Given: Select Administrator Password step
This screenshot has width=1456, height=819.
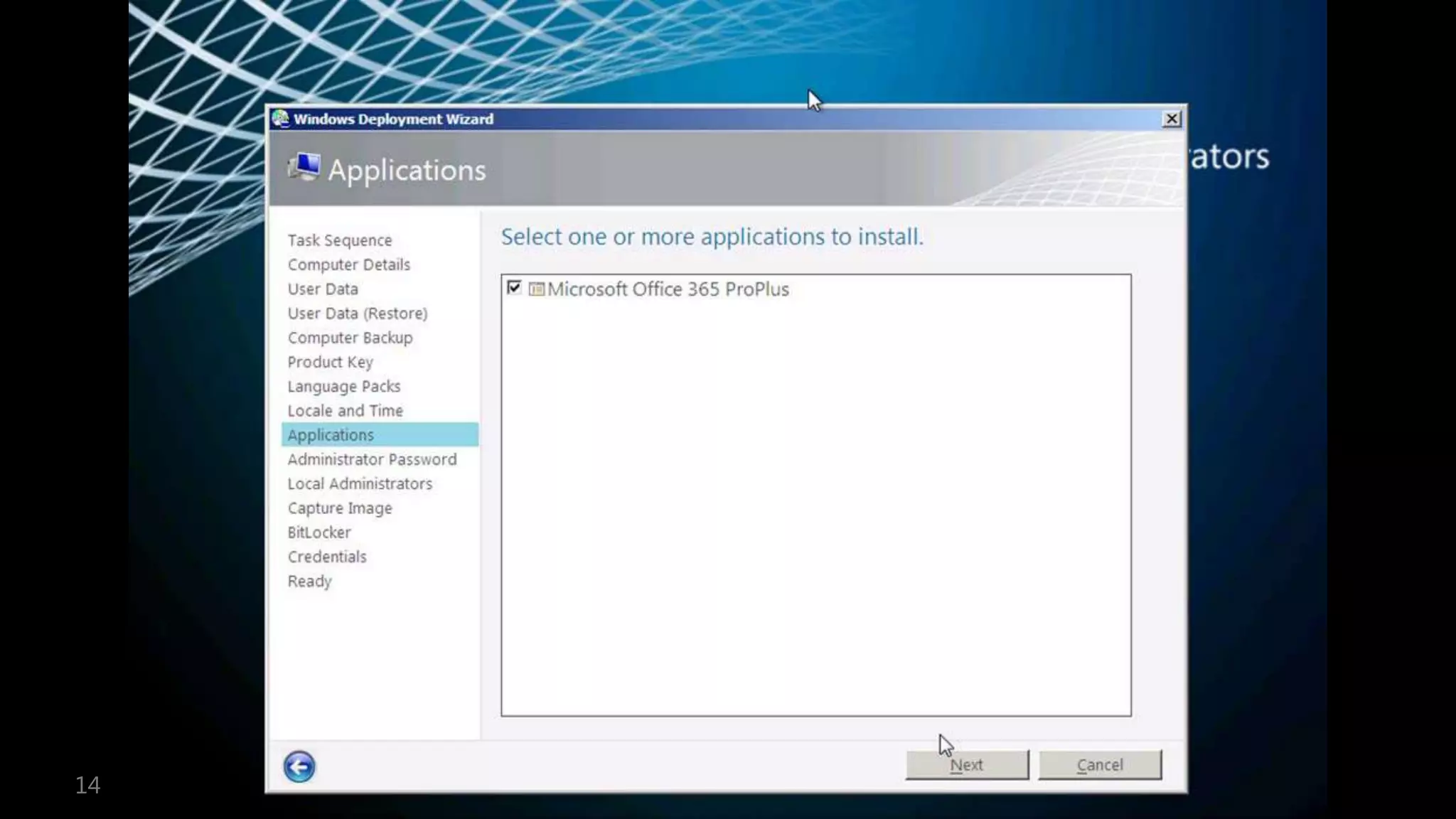Looking at the screenshot, I should (372, 459).
